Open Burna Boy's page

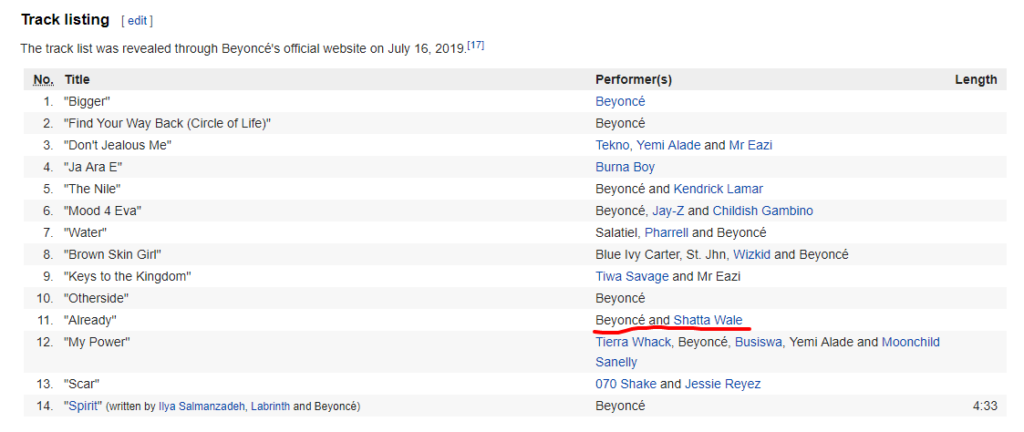pos(625,167)
